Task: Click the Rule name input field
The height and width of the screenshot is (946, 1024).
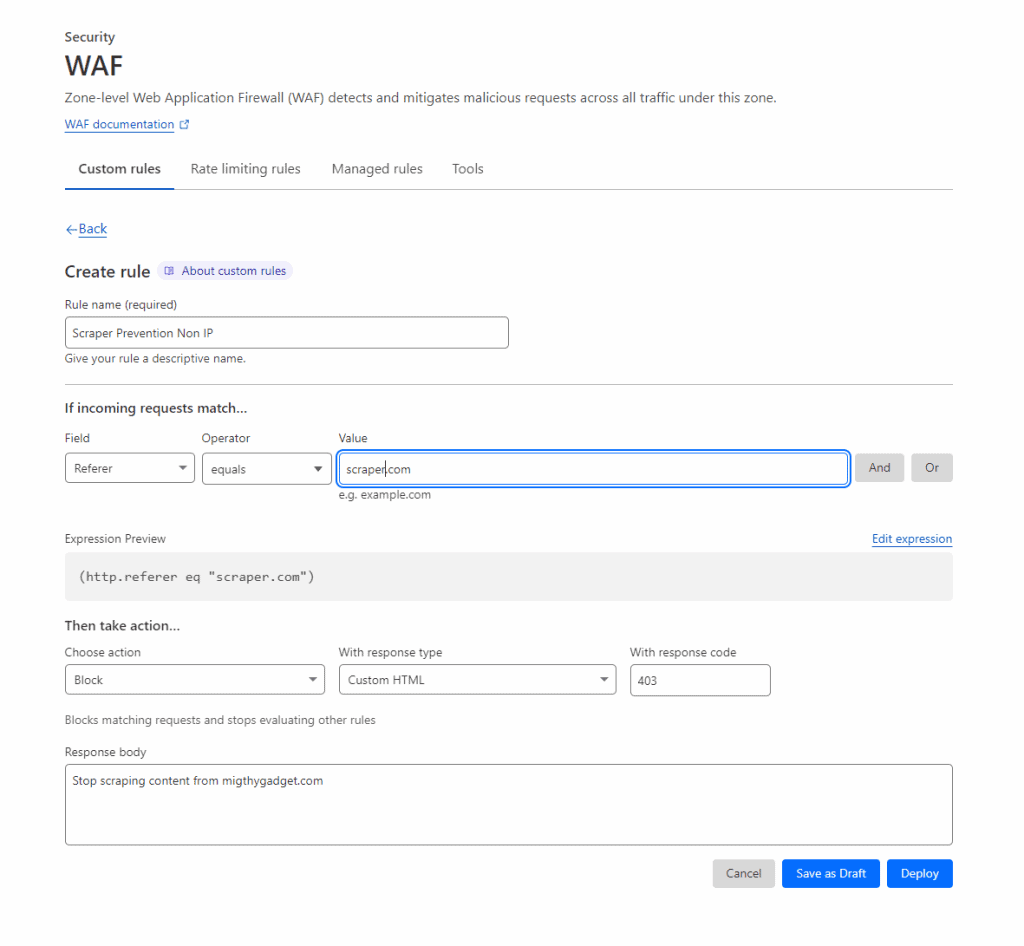Action: click(x=286, y=333)
